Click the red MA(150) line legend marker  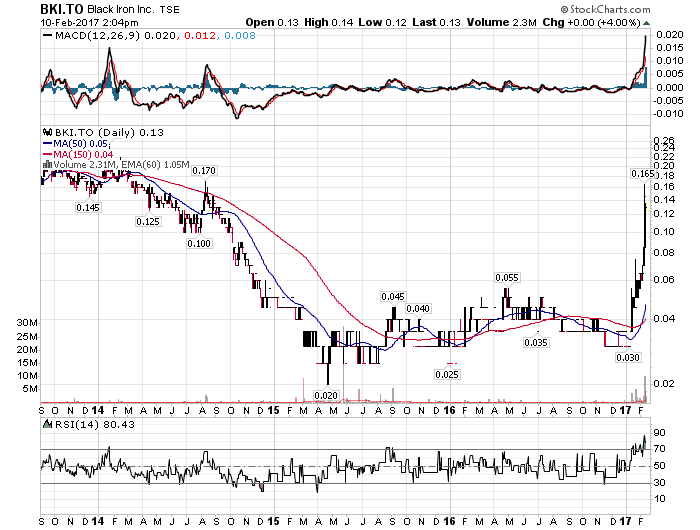(x=47, y=154)
